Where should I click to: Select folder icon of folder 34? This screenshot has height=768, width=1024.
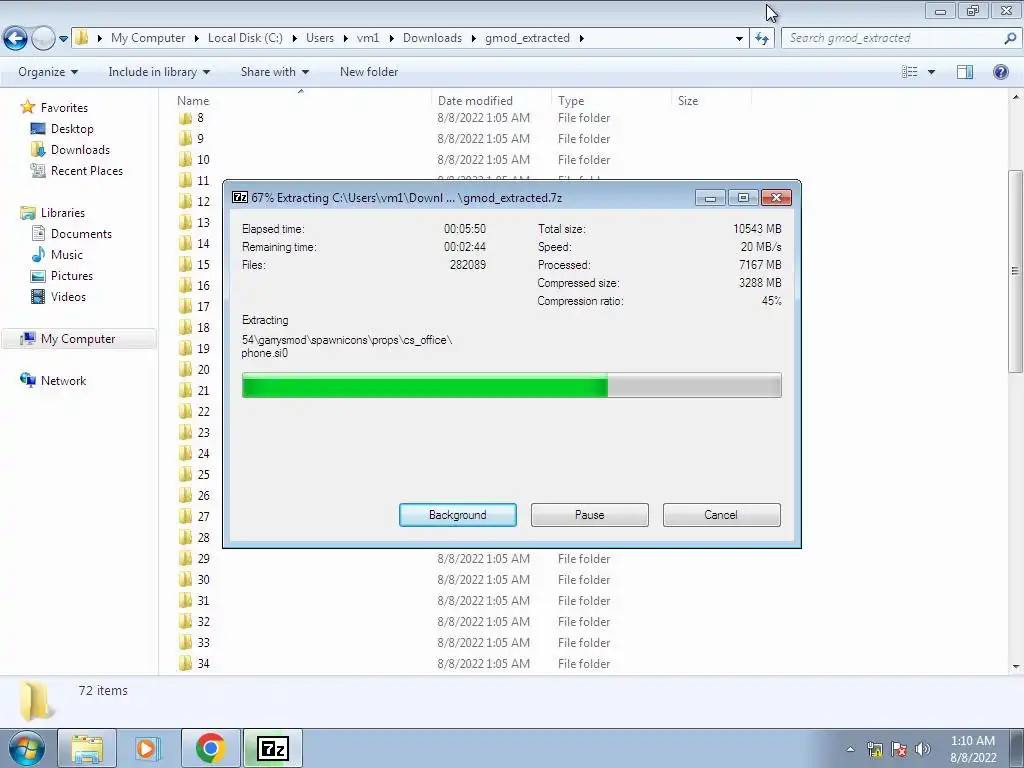point(185,664)
